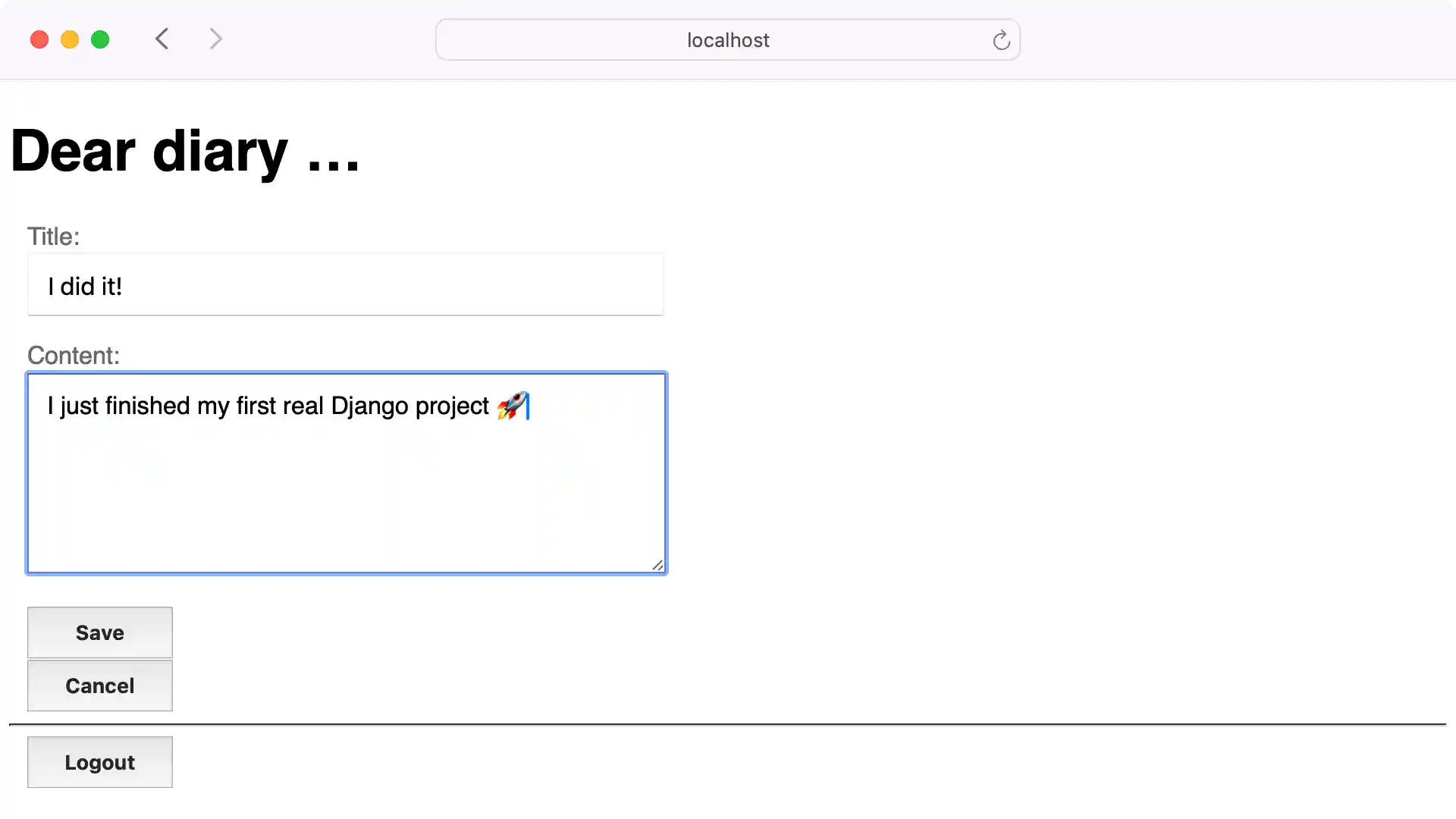Click inside the Content textarea
This screenshot has width=1456, height=819.
tap(345, 493)
